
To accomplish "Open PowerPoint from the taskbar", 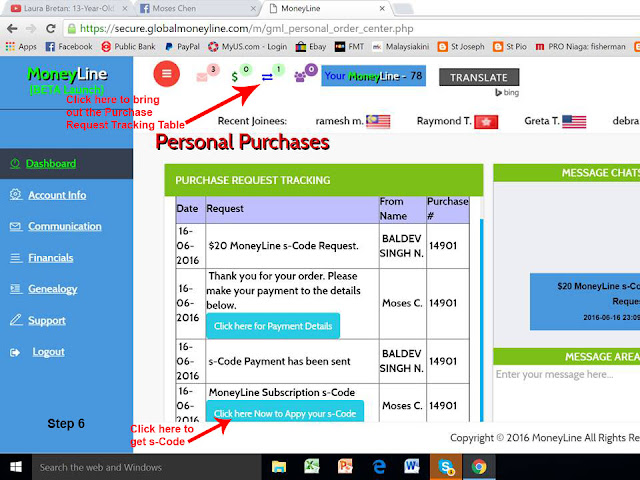I will [x=345, y=467].
